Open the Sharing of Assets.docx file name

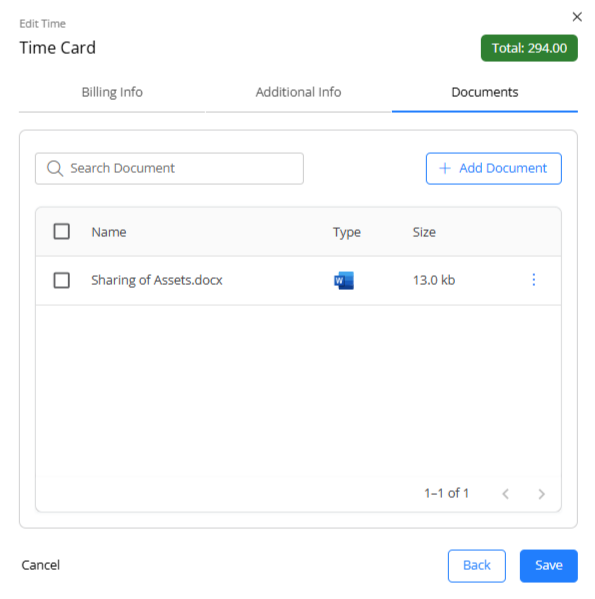click(157, 280)
